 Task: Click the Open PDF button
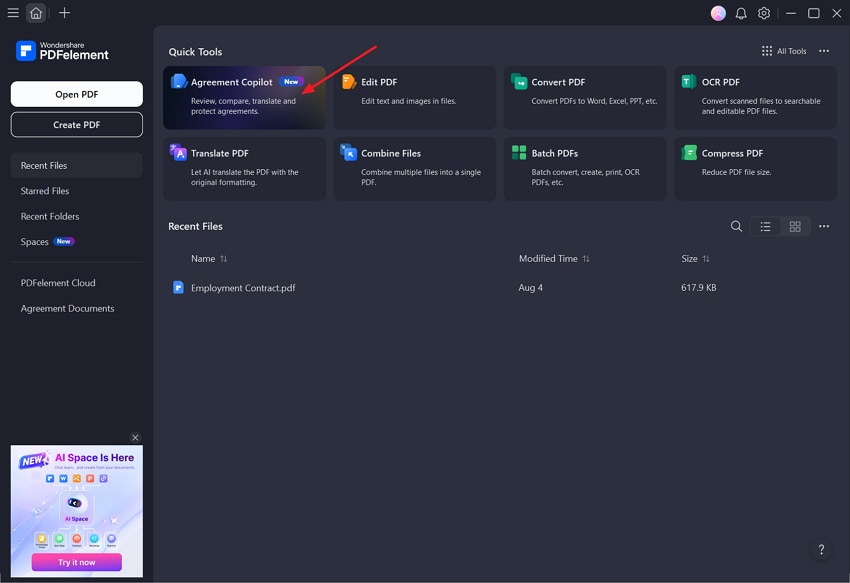click(76, 94)
